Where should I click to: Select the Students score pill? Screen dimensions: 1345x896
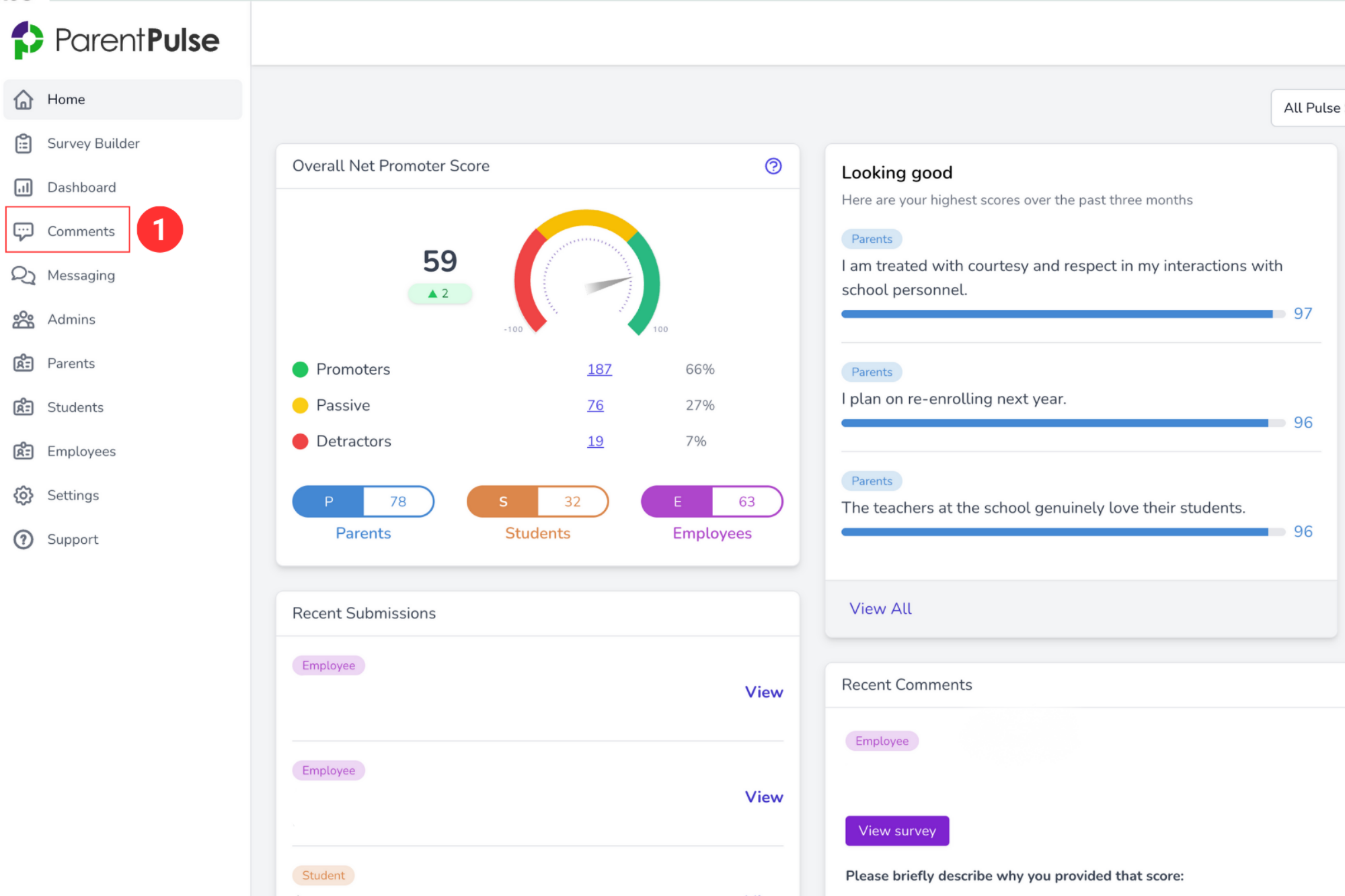[x=537, y=501]
